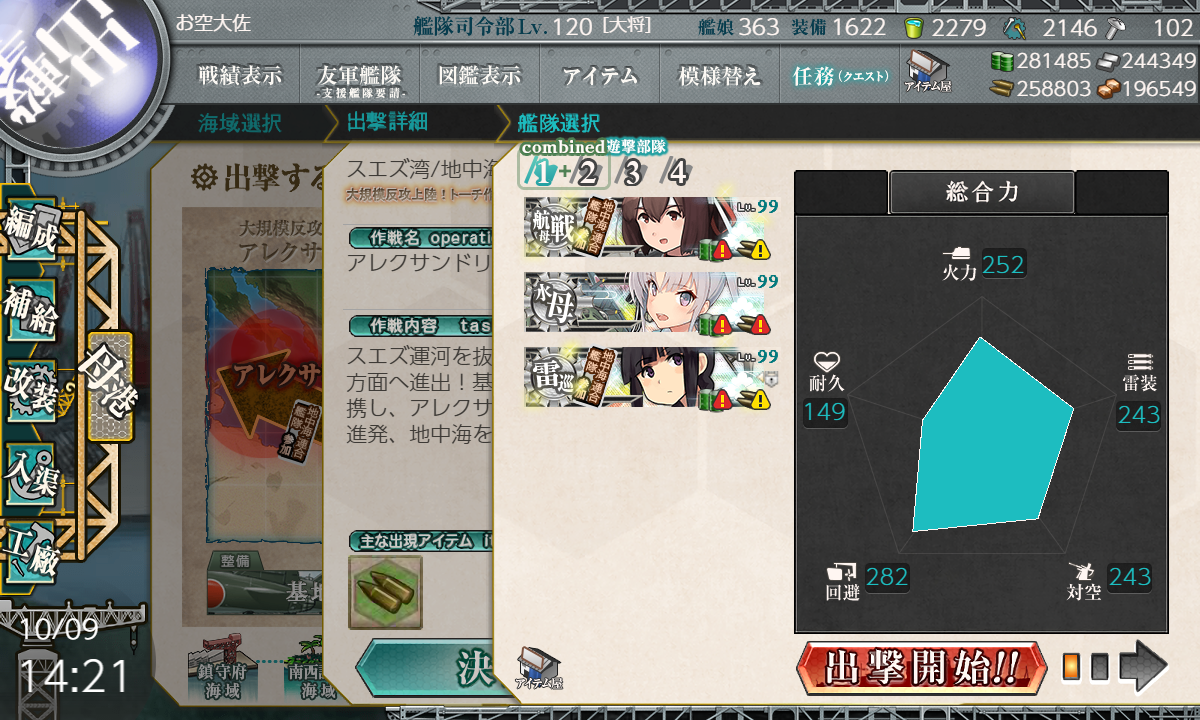Open the 工廠 factory side icon
Screen dimensions: 1200x720
(32, 549)
